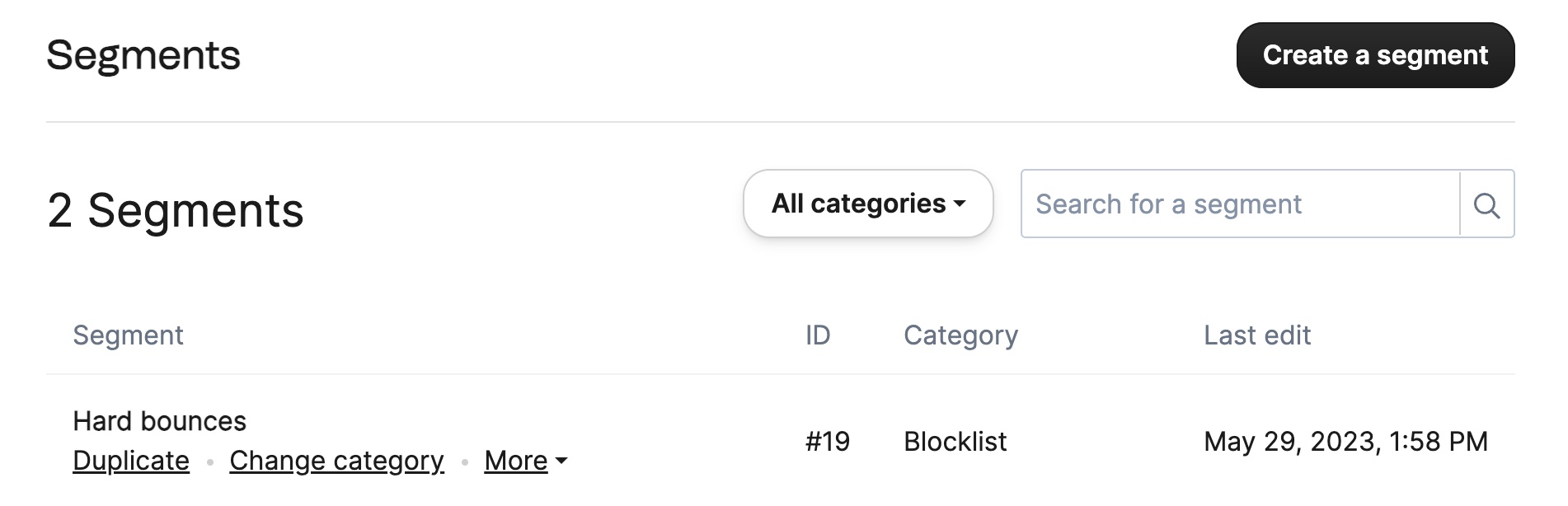Click Change category for Hard bounces
Screen dimensions: 1568x506
click(x=336, y=461)
